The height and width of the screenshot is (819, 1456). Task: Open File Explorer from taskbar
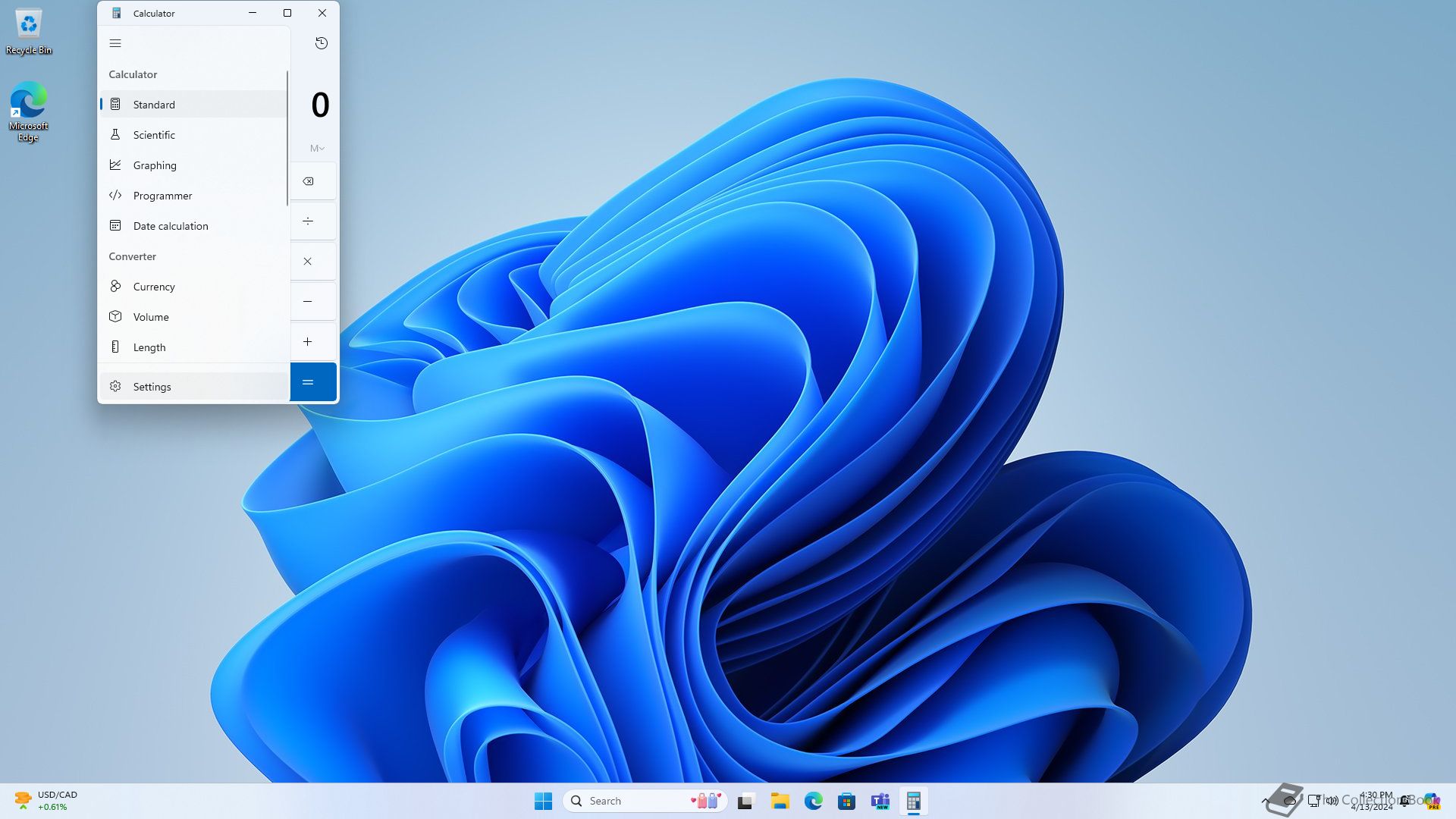(x=780, y=801)
